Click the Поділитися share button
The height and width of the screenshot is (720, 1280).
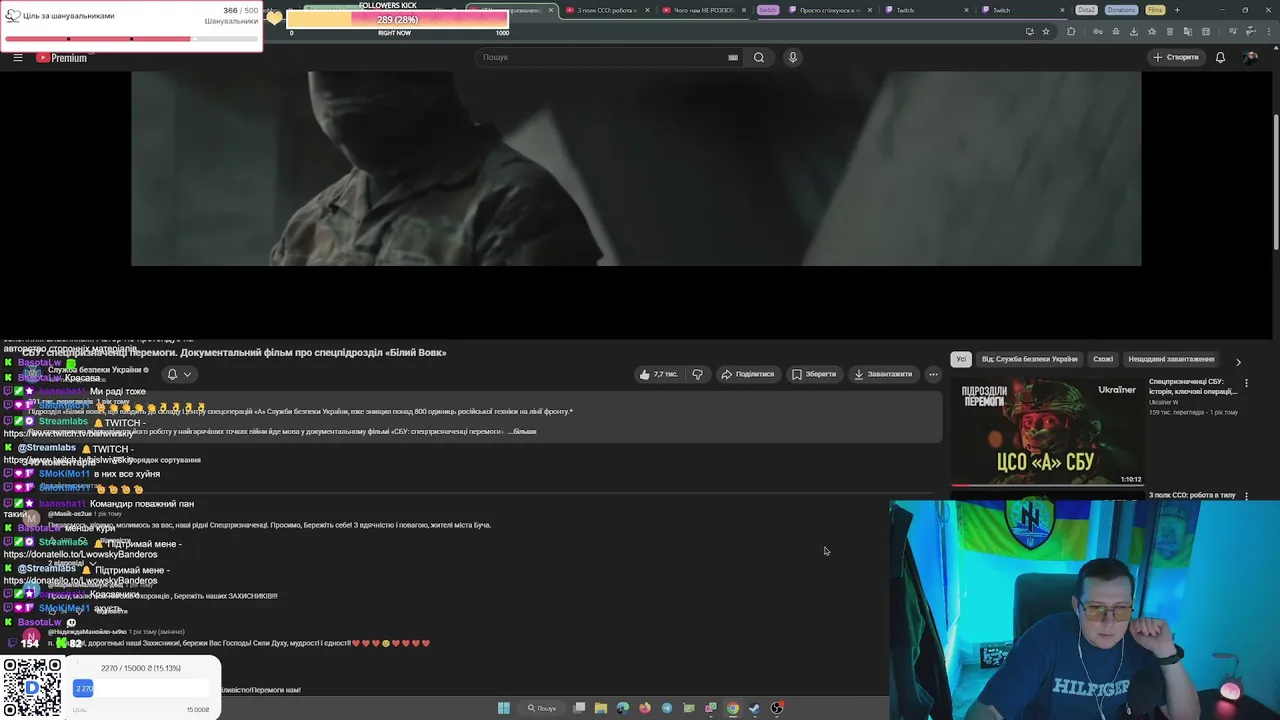748,374
